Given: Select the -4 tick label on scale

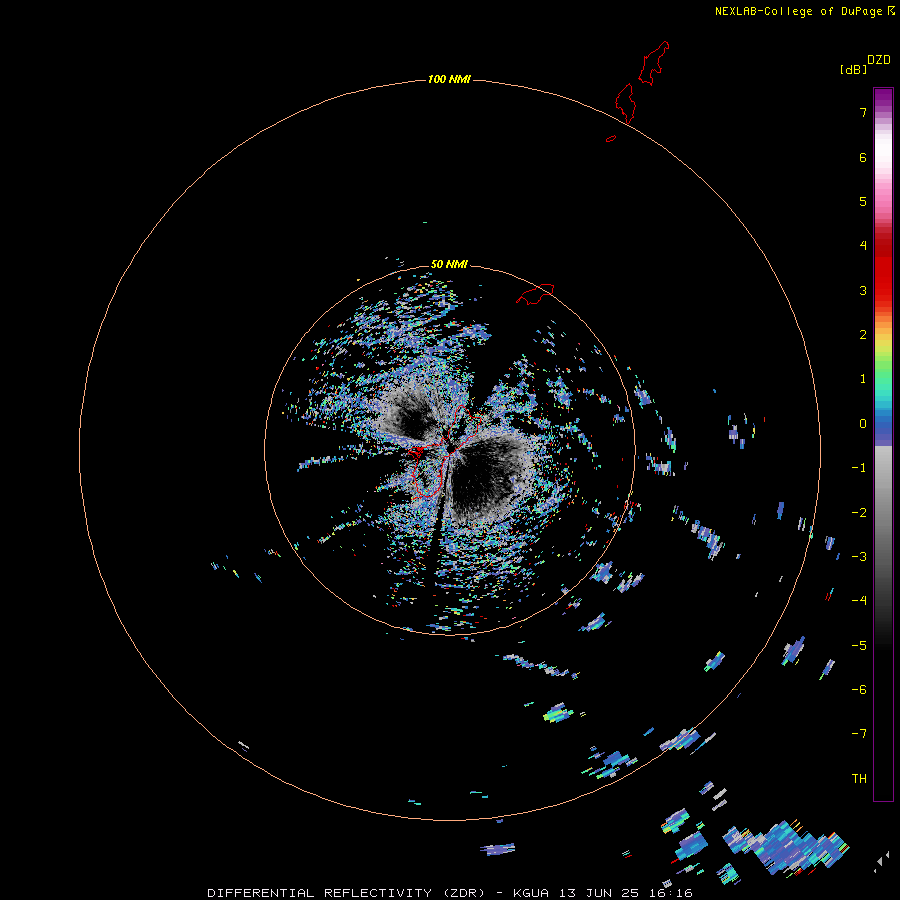Looking at the screenshot, I should (x=859, y=600).
